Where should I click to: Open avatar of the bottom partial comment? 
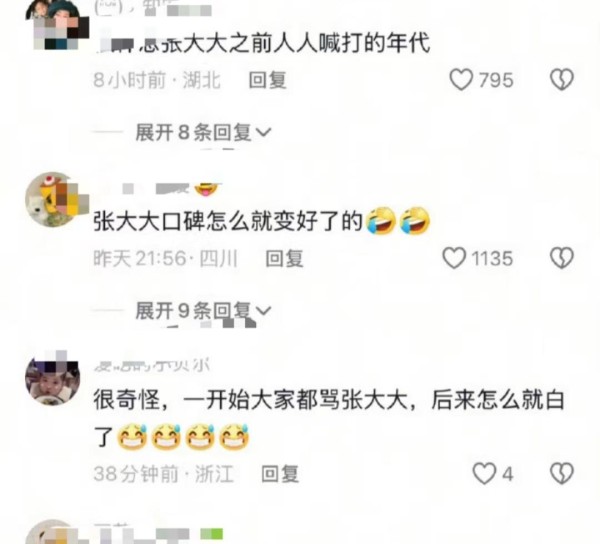click(x=54, y=532)
